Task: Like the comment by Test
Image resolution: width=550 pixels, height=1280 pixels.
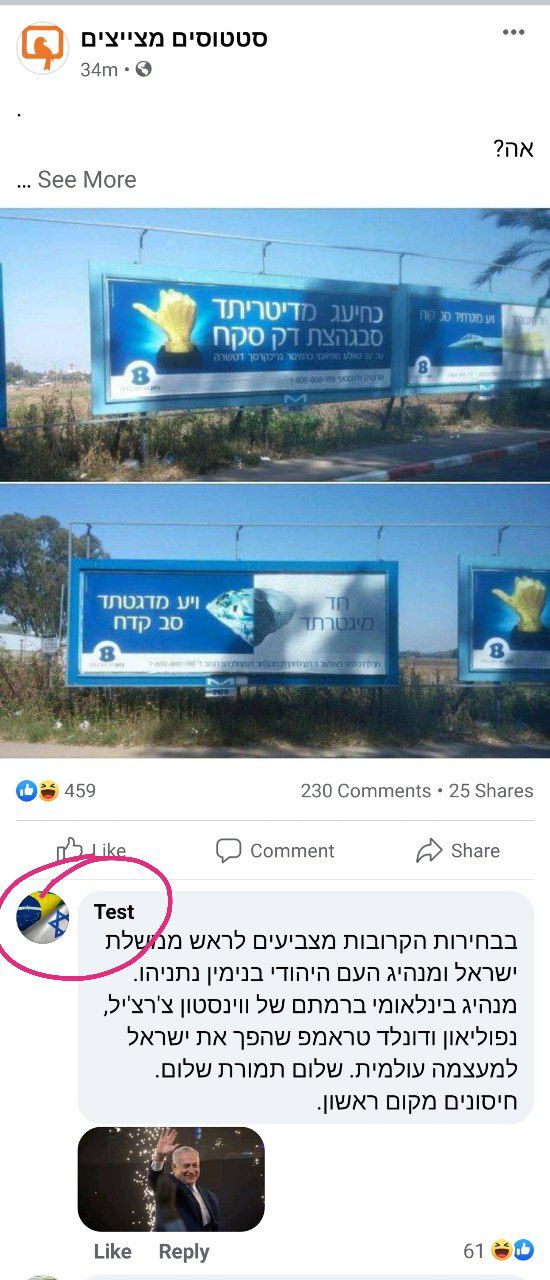Action: 113,1252
